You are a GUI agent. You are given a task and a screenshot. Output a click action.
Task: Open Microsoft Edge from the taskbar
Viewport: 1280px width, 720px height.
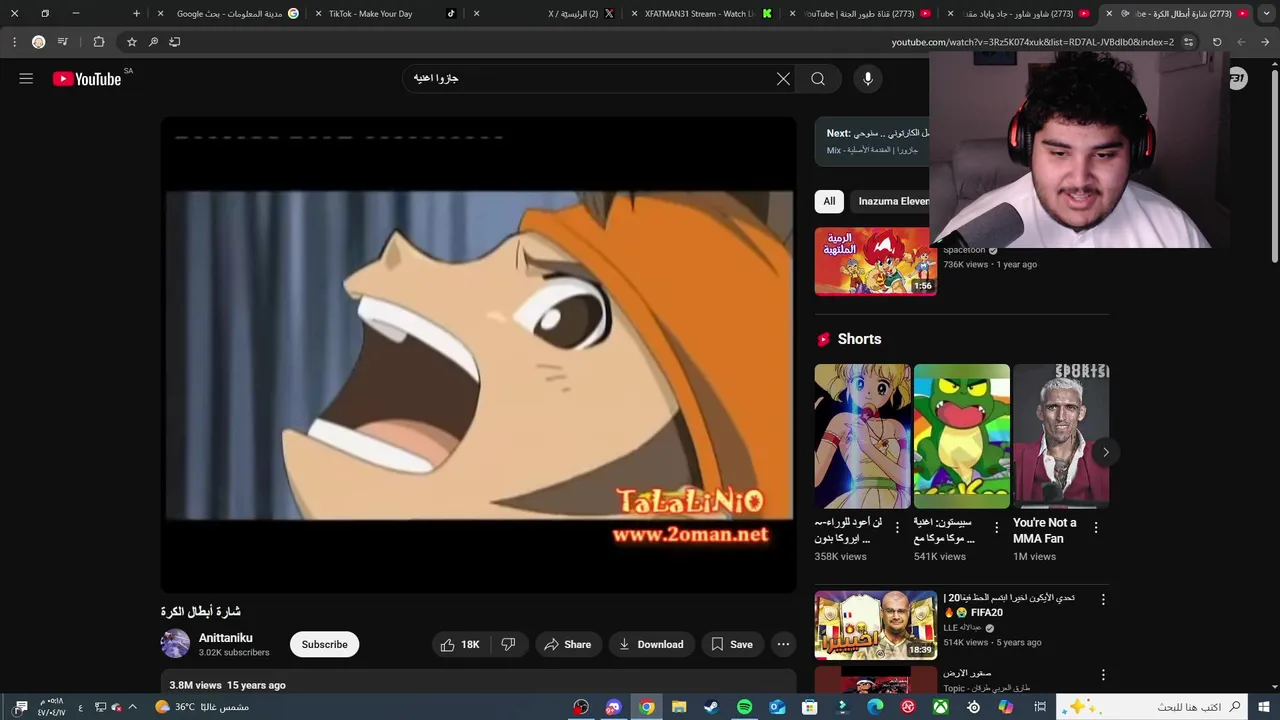(x=875, y=707)
